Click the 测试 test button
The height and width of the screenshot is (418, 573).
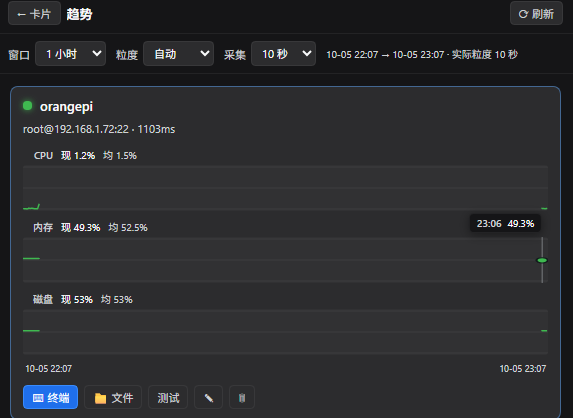coord(168,397)
